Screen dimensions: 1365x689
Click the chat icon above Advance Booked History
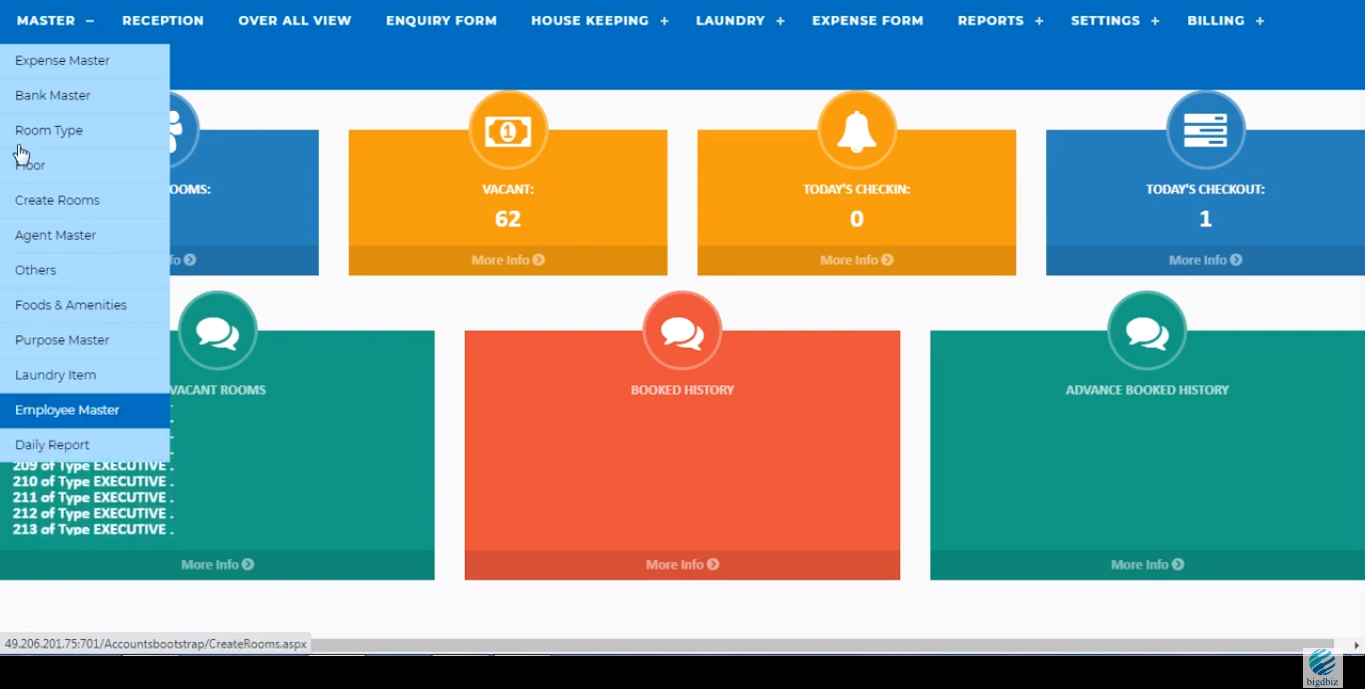[1147, 332]
